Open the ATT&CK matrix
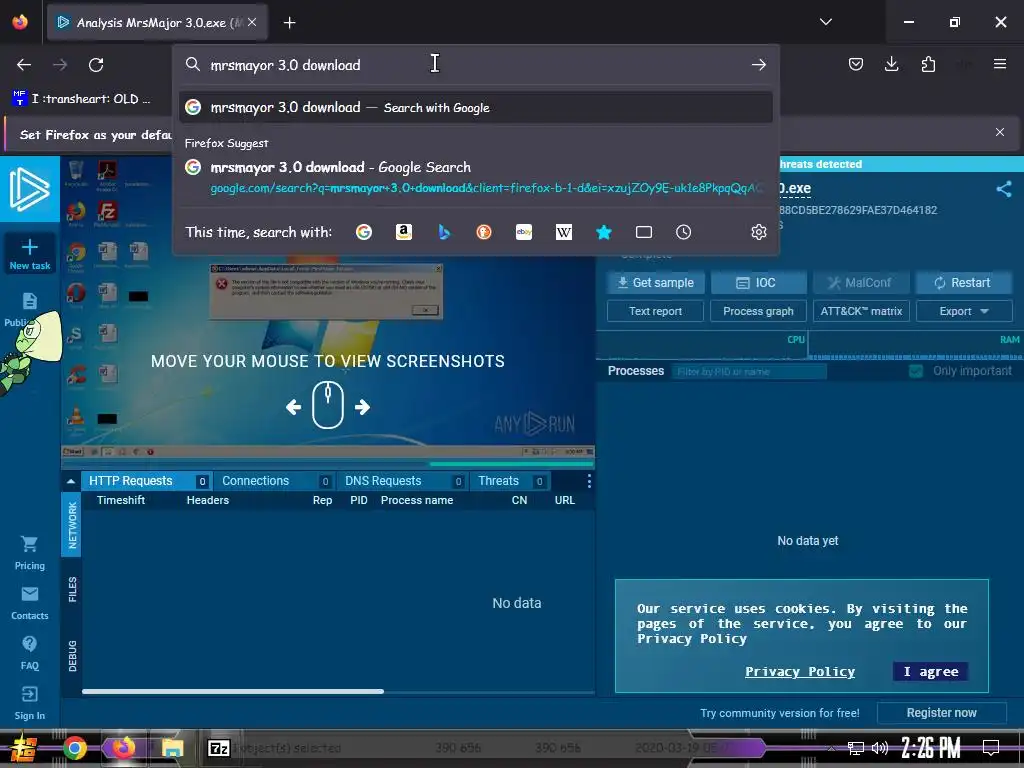The height and width of the screenshot is (768, 1024). pyautogui.click(x=861, y=311)
